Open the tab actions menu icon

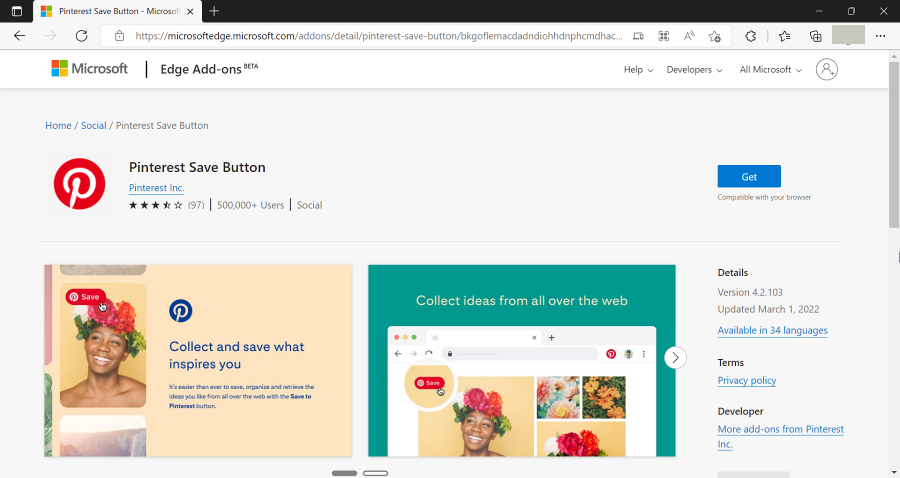click(x=17, y=11)
